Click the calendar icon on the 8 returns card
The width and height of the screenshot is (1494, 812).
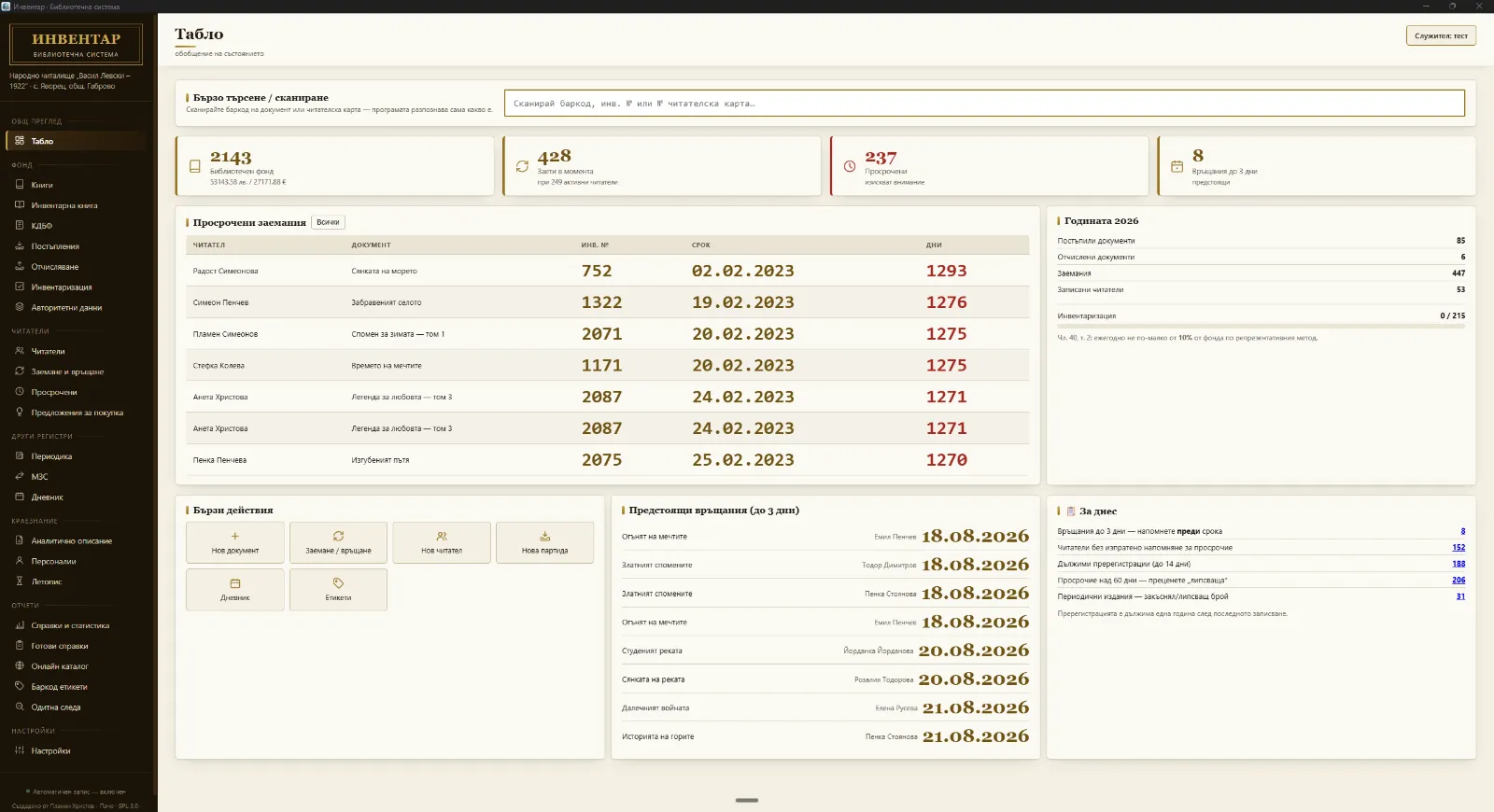tap(1177, 166)
